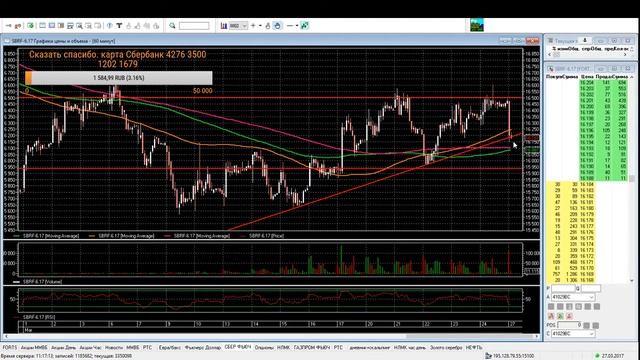Click bid price 16 168 in order book
This screenshot has width=640, height=360.
[587, 280]
